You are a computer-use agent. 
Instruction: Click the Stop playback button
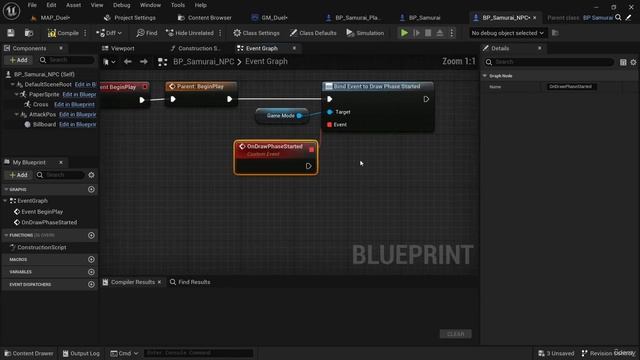click(428, 33)
